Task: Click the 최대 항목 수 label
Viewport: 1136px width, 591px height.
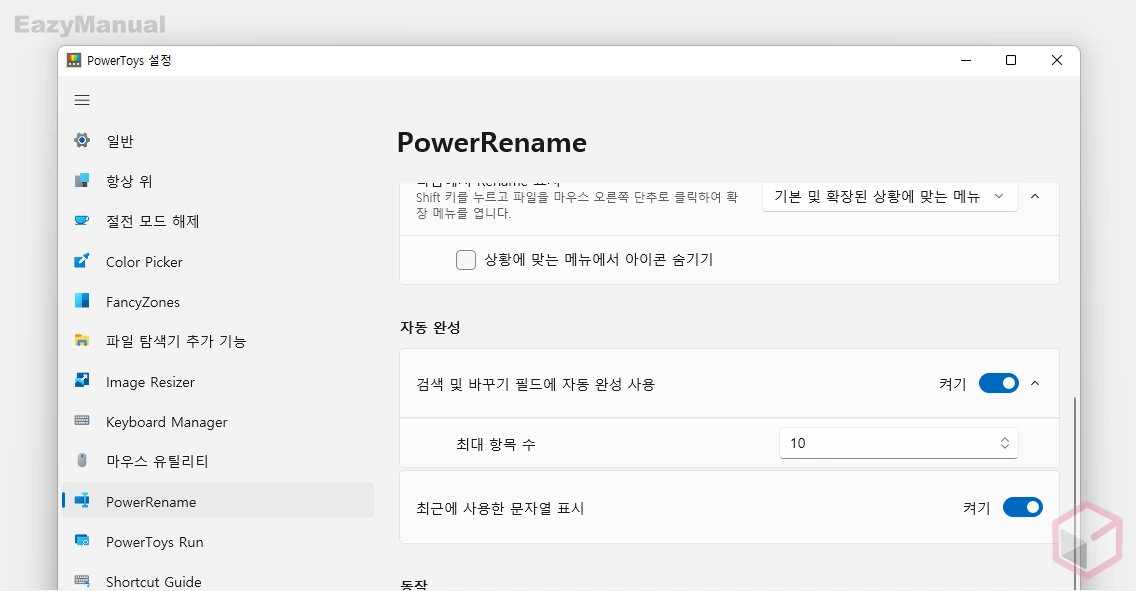Action: click(x=496, y=444)
